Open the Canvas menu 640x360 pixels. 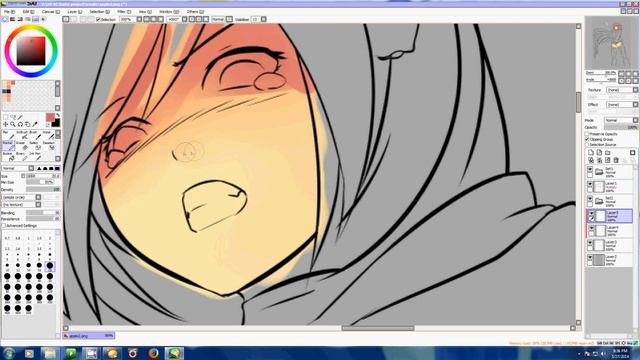click(50, 12)
